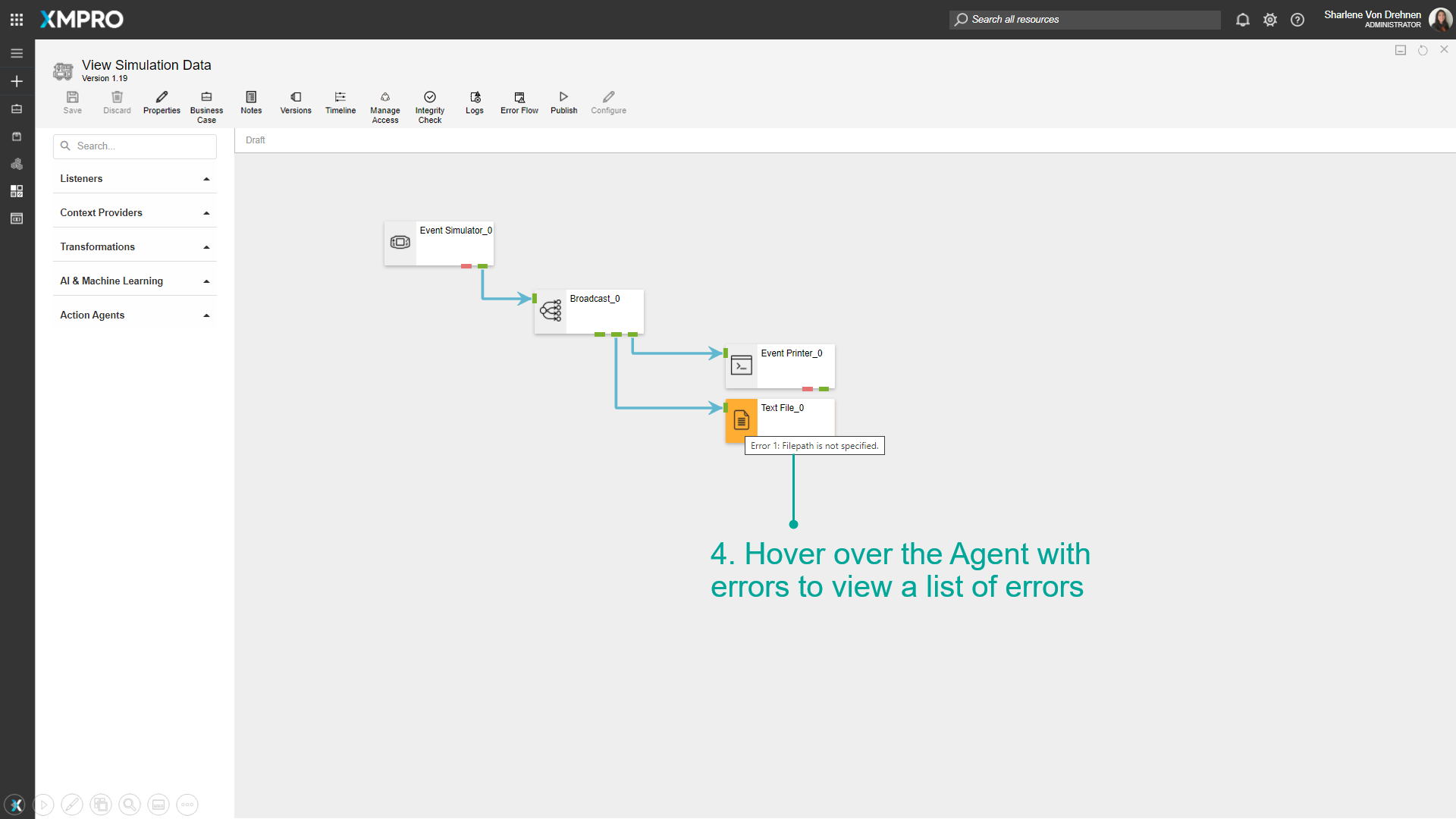Click the agent Search field

coord(141,146)
